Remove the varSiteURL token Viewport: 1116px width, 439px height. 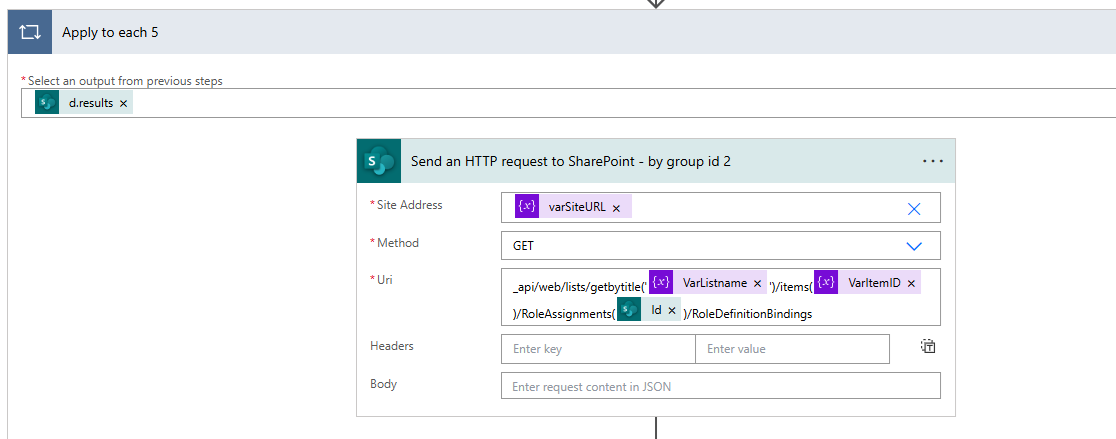click(x=616, y=208)
